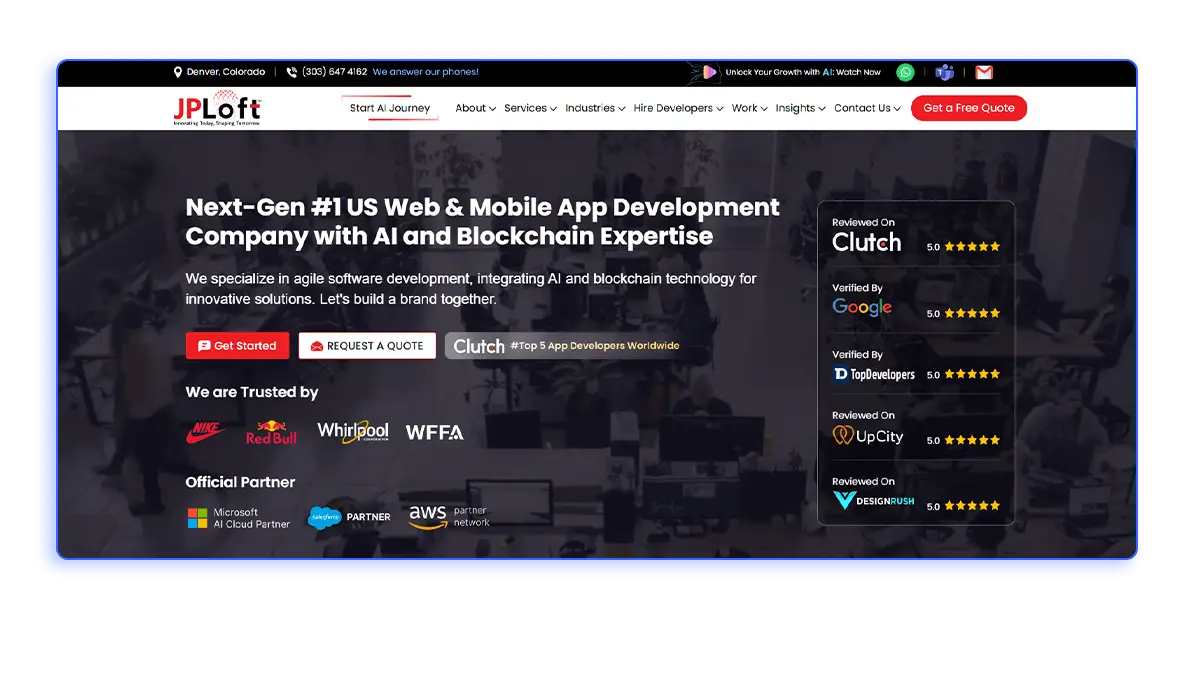The width and height of the screenshot is (1200, 675).
Task: Open the Hire Developers dropdown
Action: pyautogui.click(x=678, y=108)
